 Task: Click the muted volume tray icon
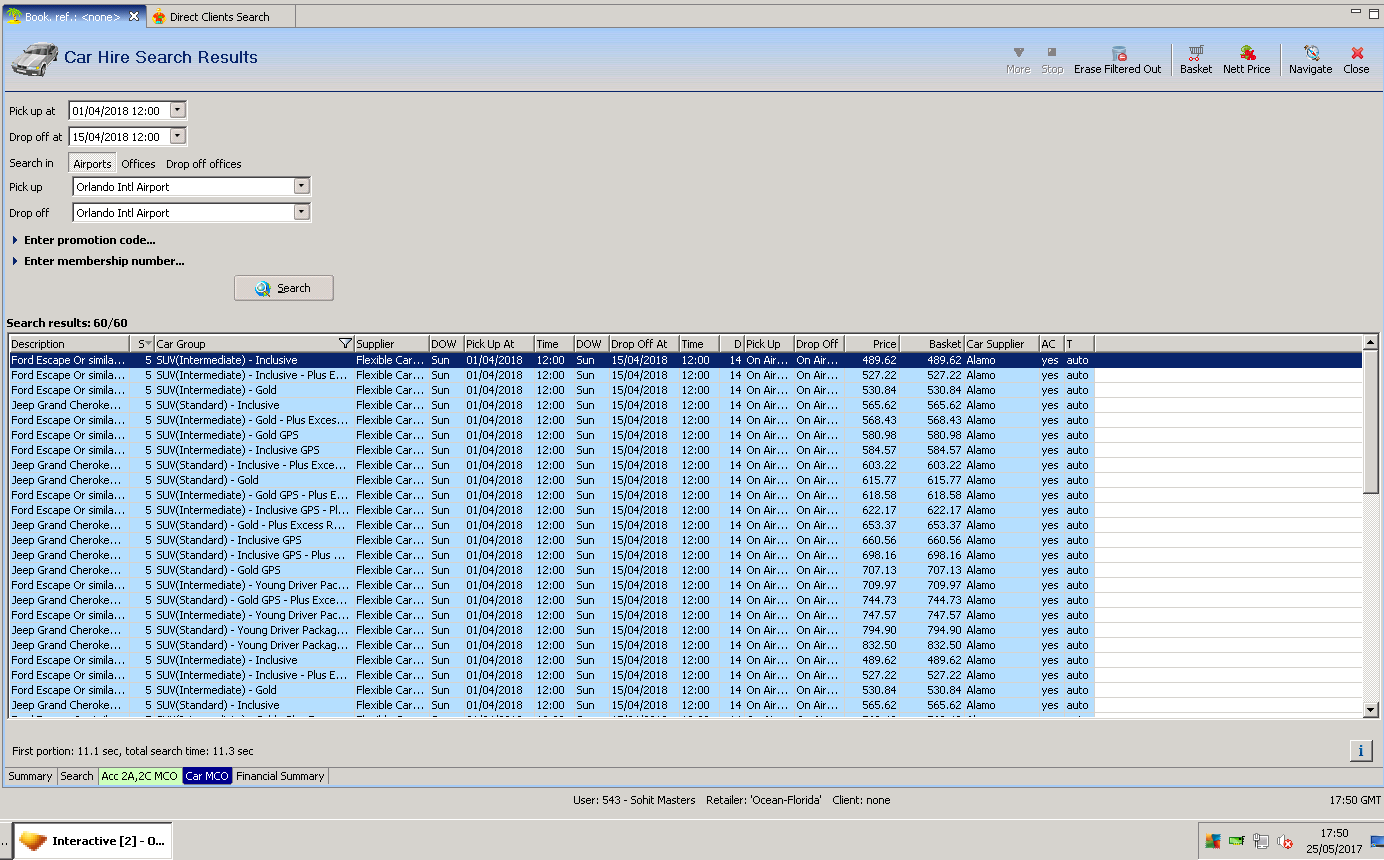1286,841
